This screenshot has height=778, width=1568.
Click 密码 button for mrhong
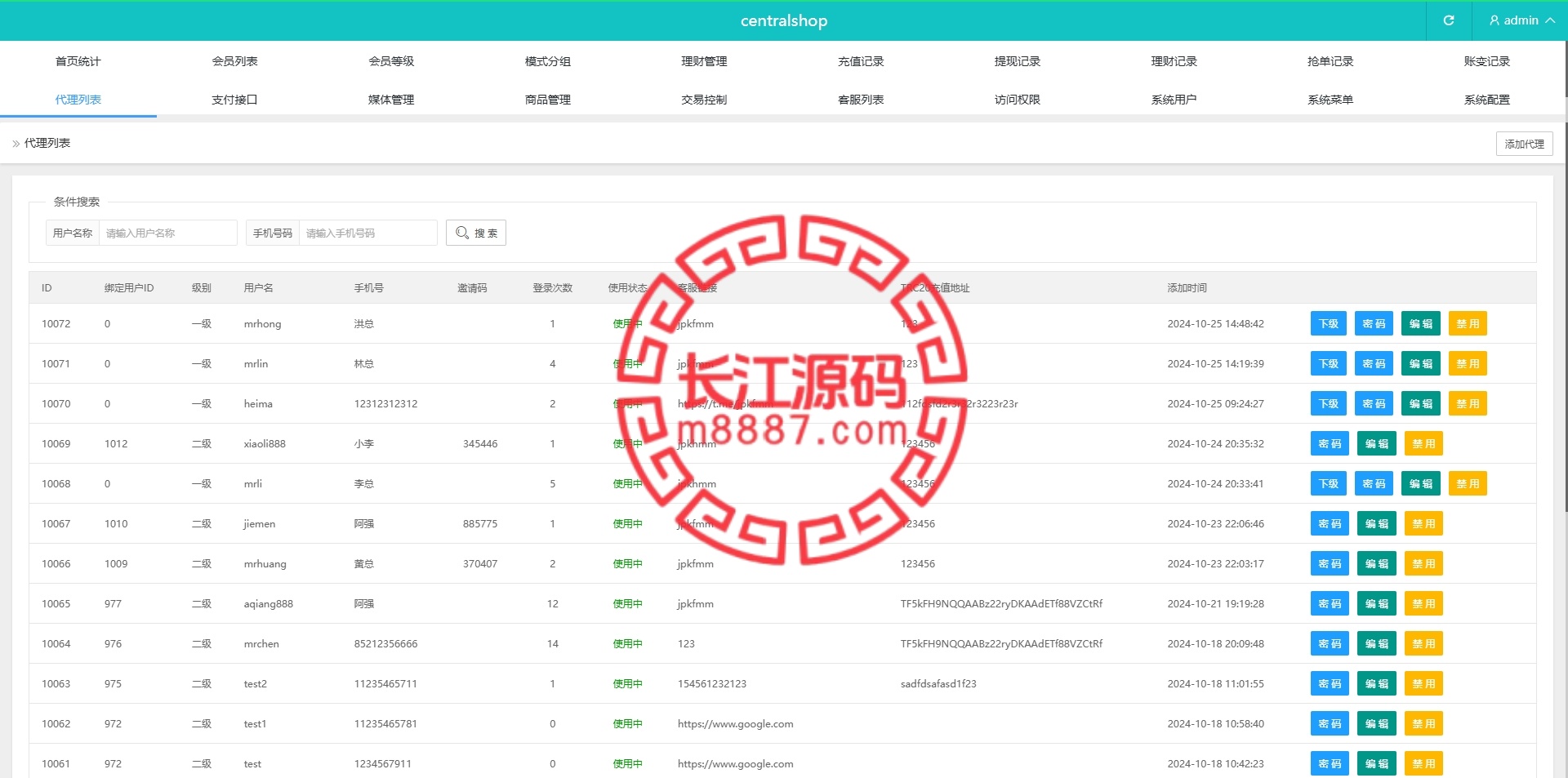[1374, 323]
